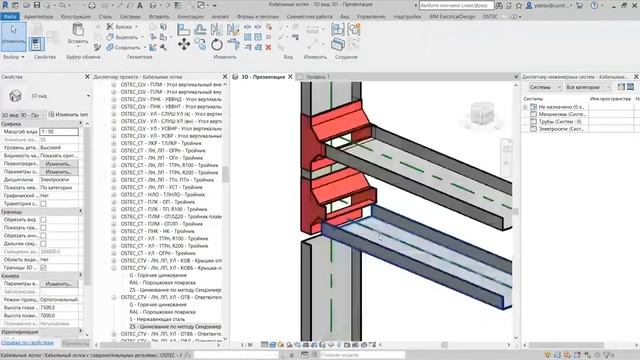This screenshot has height=360, width=640.
Task: Open the Выбор dropdown under Modify
Action: pos(13,57)
